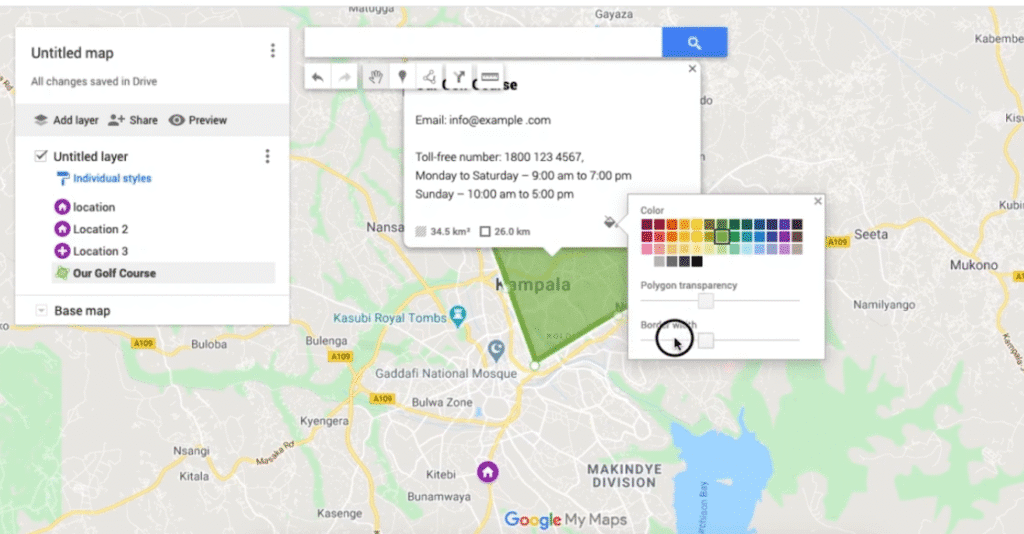Click the Polygon transparency slider handle
This screenshot has width=1024, height=534.
point(706,300)
